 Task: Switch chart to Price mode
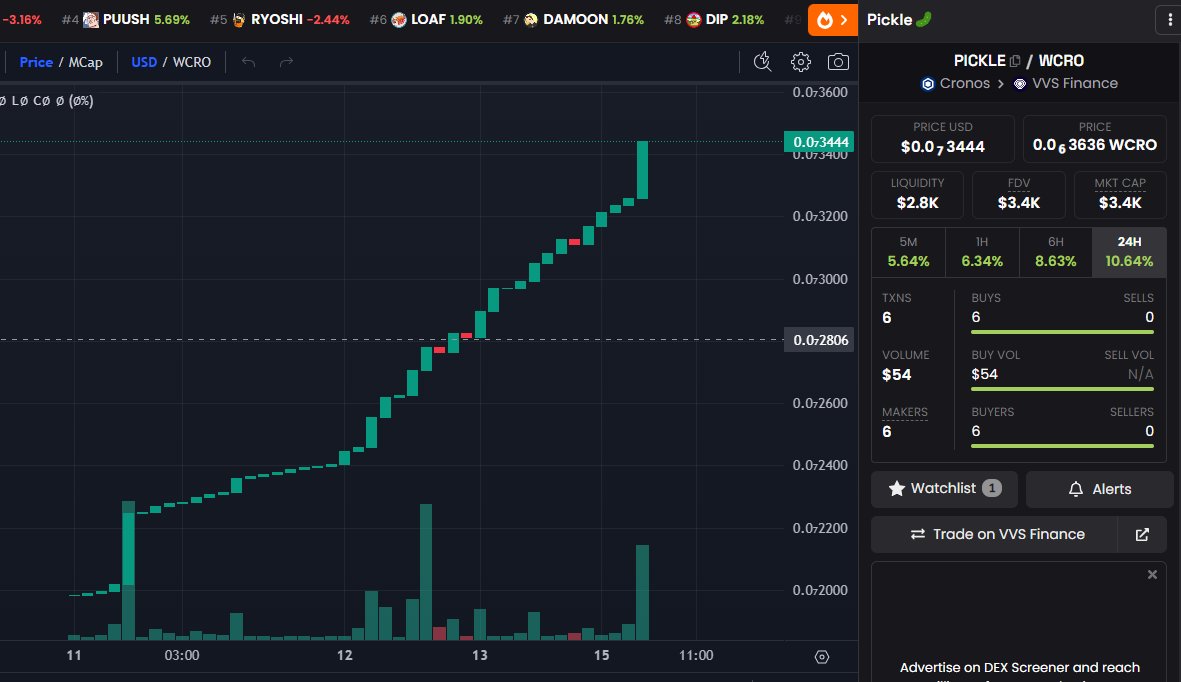point(36,62)
